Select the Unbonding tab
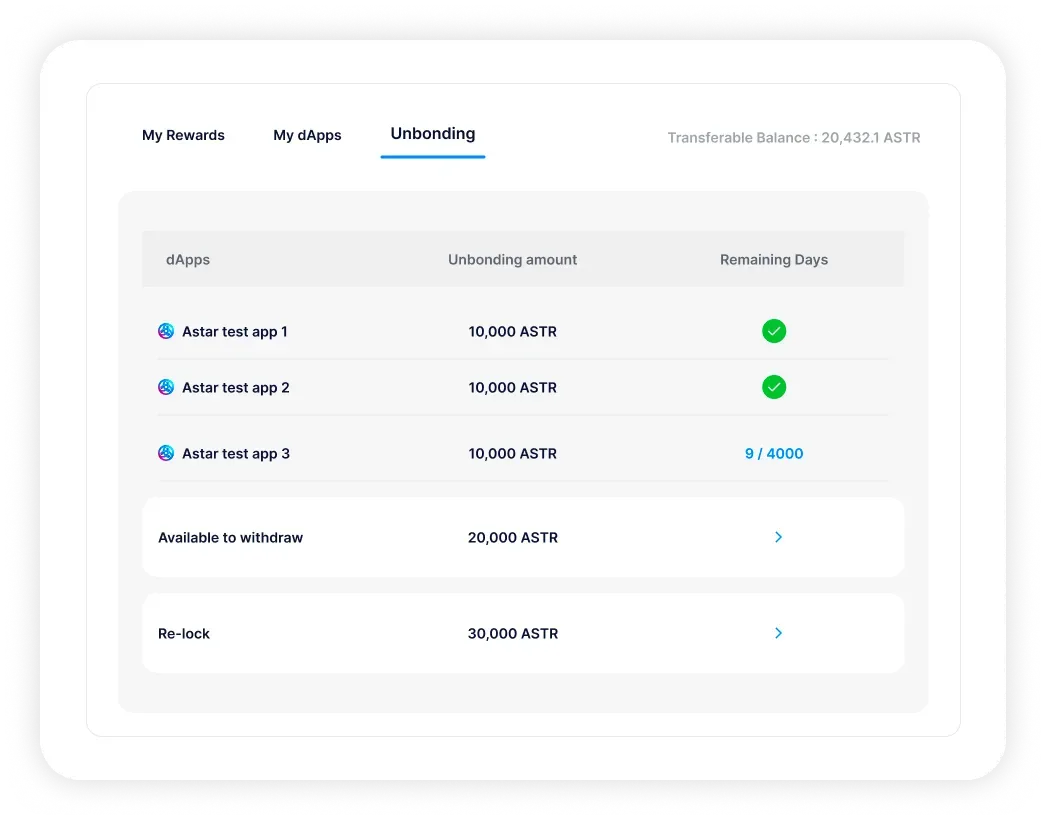 coord(433,133)
